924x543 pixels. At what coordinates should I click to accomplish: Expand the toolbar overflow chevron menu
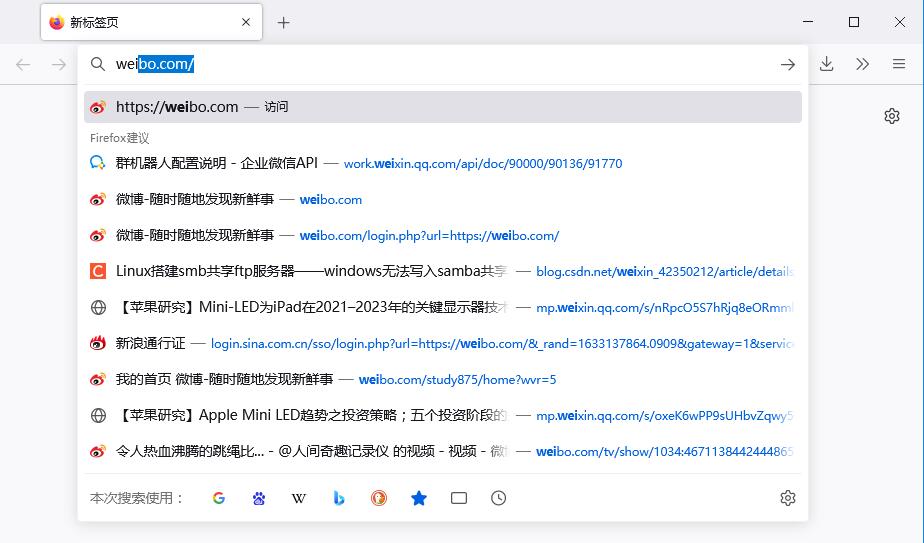(x=863, y=64)
